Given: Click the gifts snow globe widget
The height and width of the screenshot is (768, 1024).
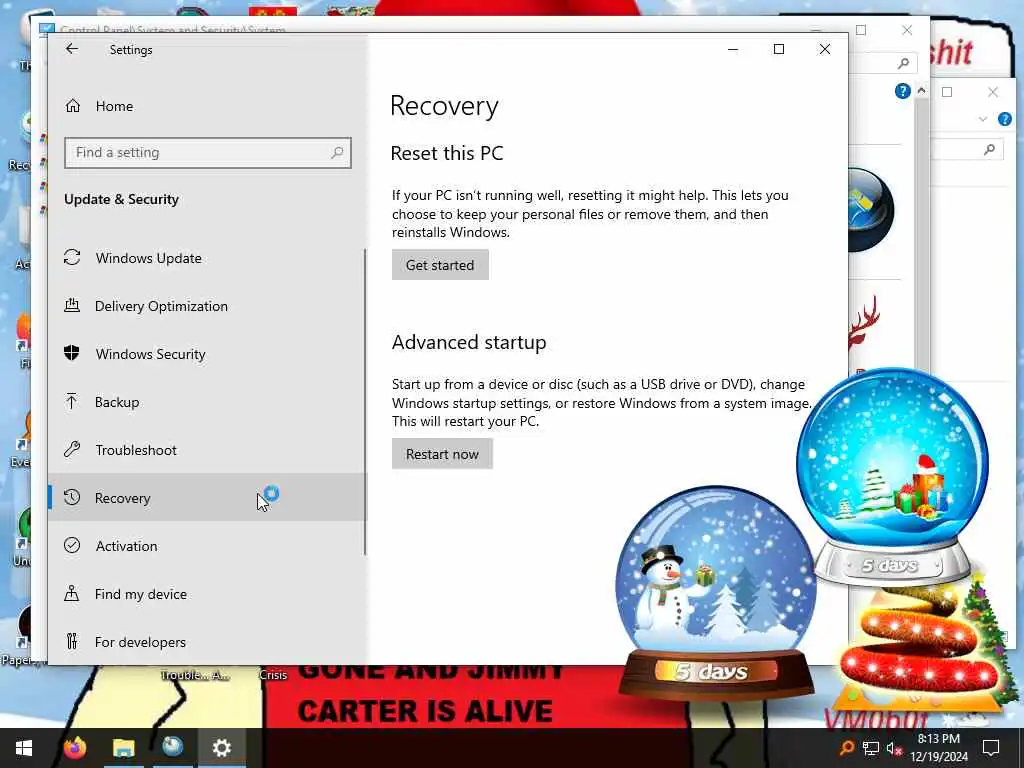Looking at the screenshot, I should (x=893, y=475).
